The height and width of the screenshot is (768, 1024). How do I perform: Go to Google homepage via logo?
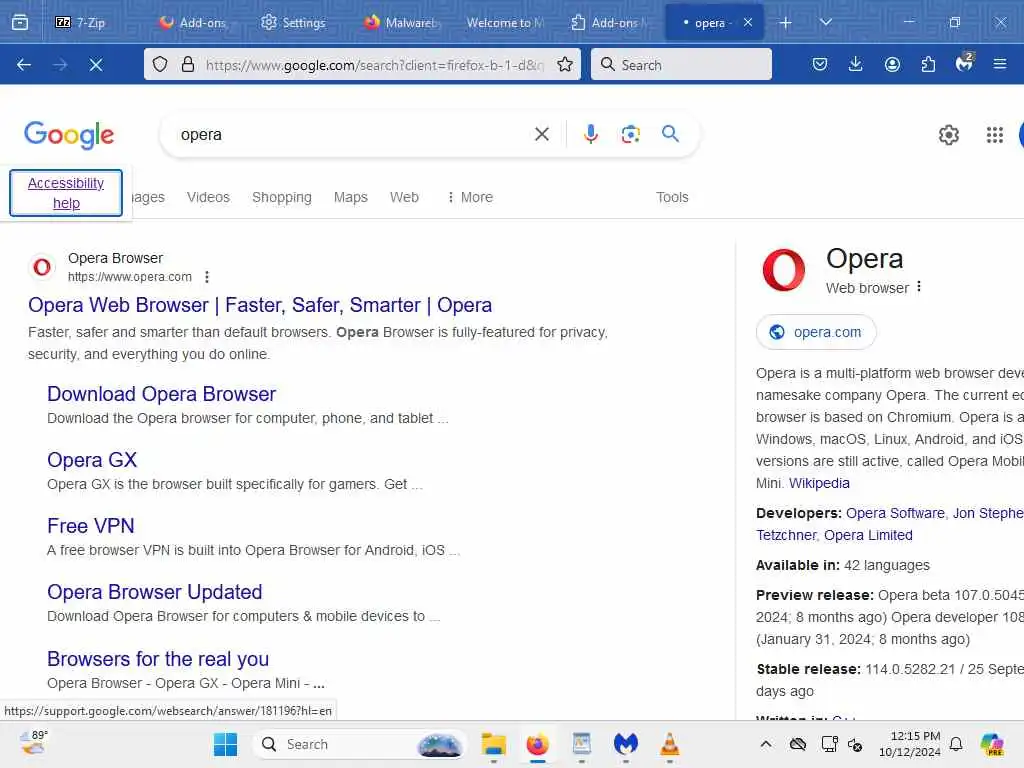pyautogui.click(x=69, y=135)
